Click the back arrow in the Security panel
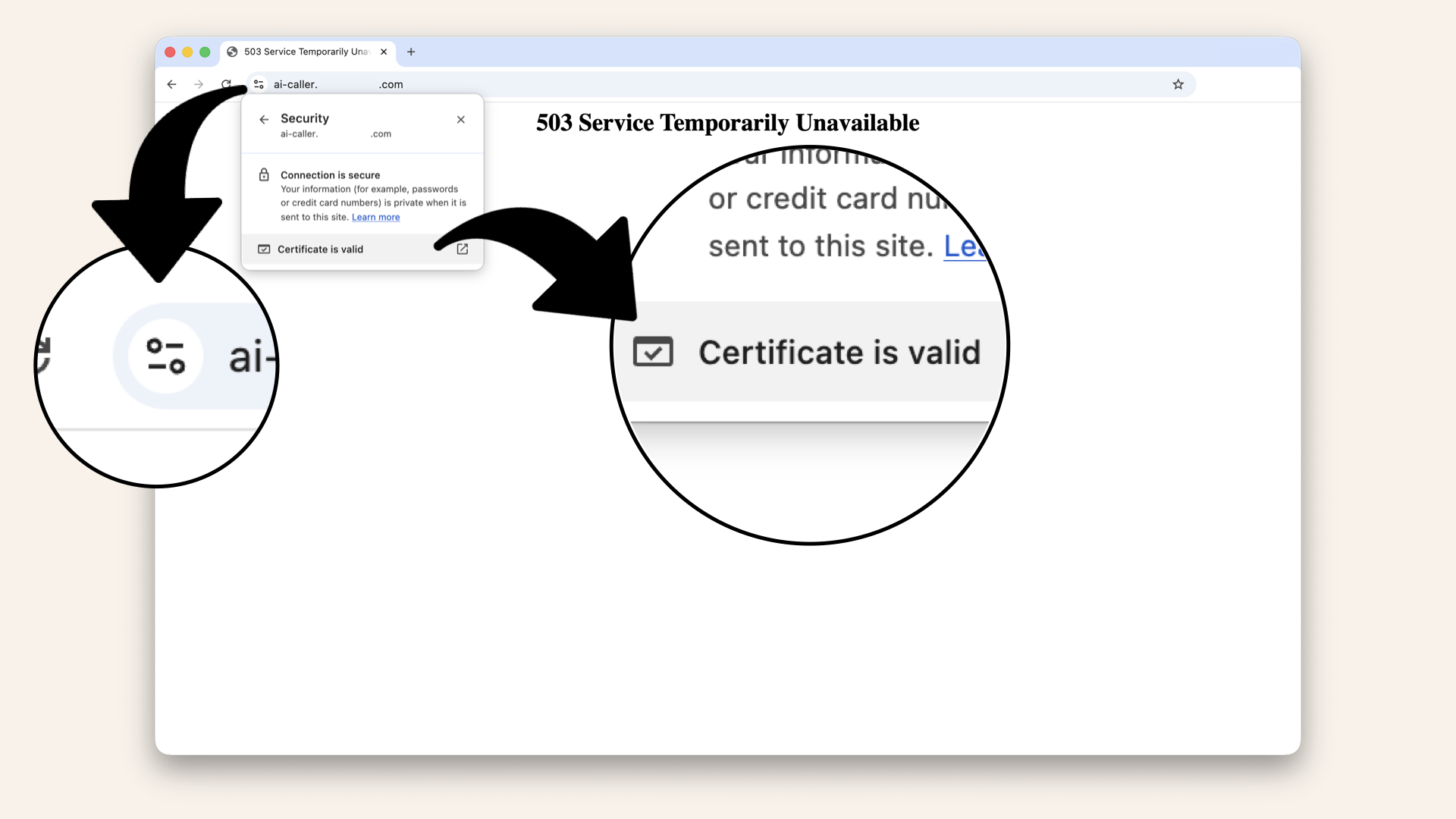The height and width of the screenshot is (819, 1456). [263, 119]
